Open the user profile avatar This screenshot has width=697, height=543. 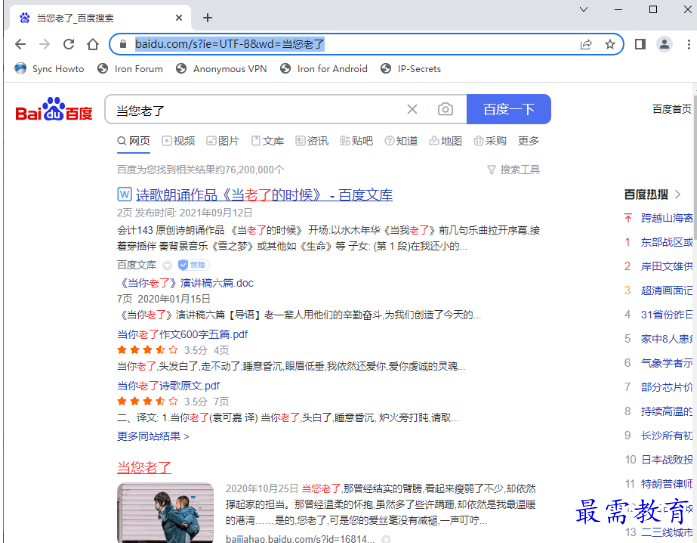tap(665, 44)
